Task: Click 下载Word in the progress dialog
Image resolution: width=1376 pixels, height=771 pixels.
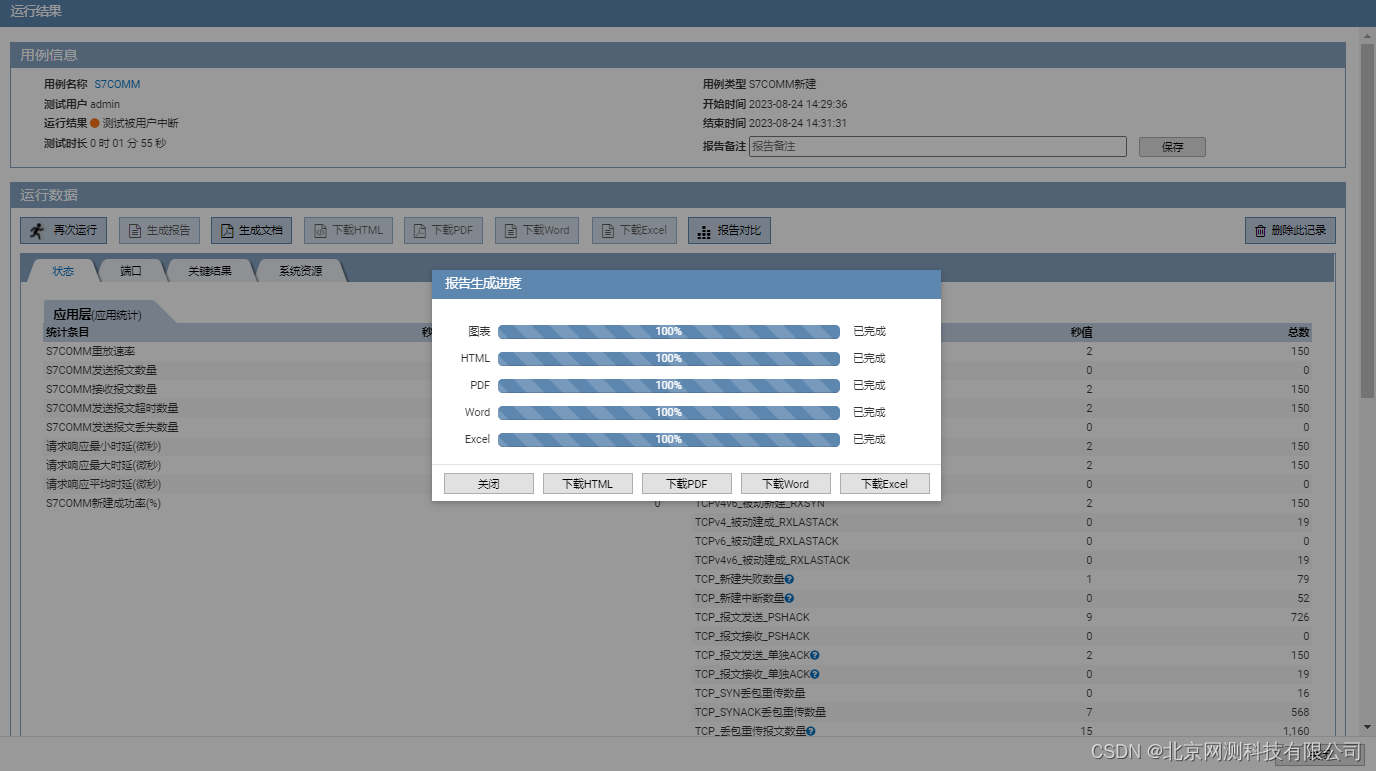Action: 786,484
